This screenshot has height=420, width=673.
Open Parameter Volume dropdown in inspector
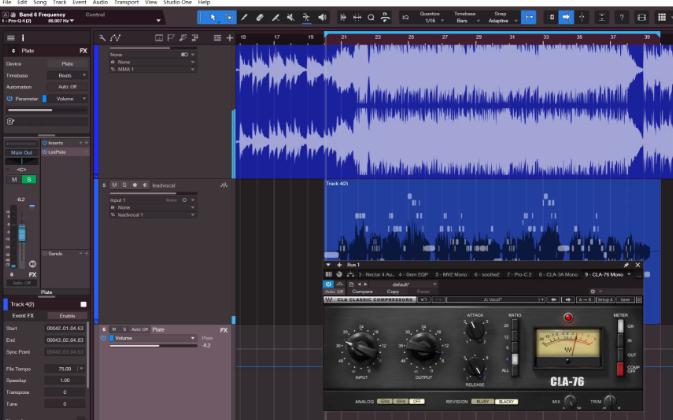(67, 99)
